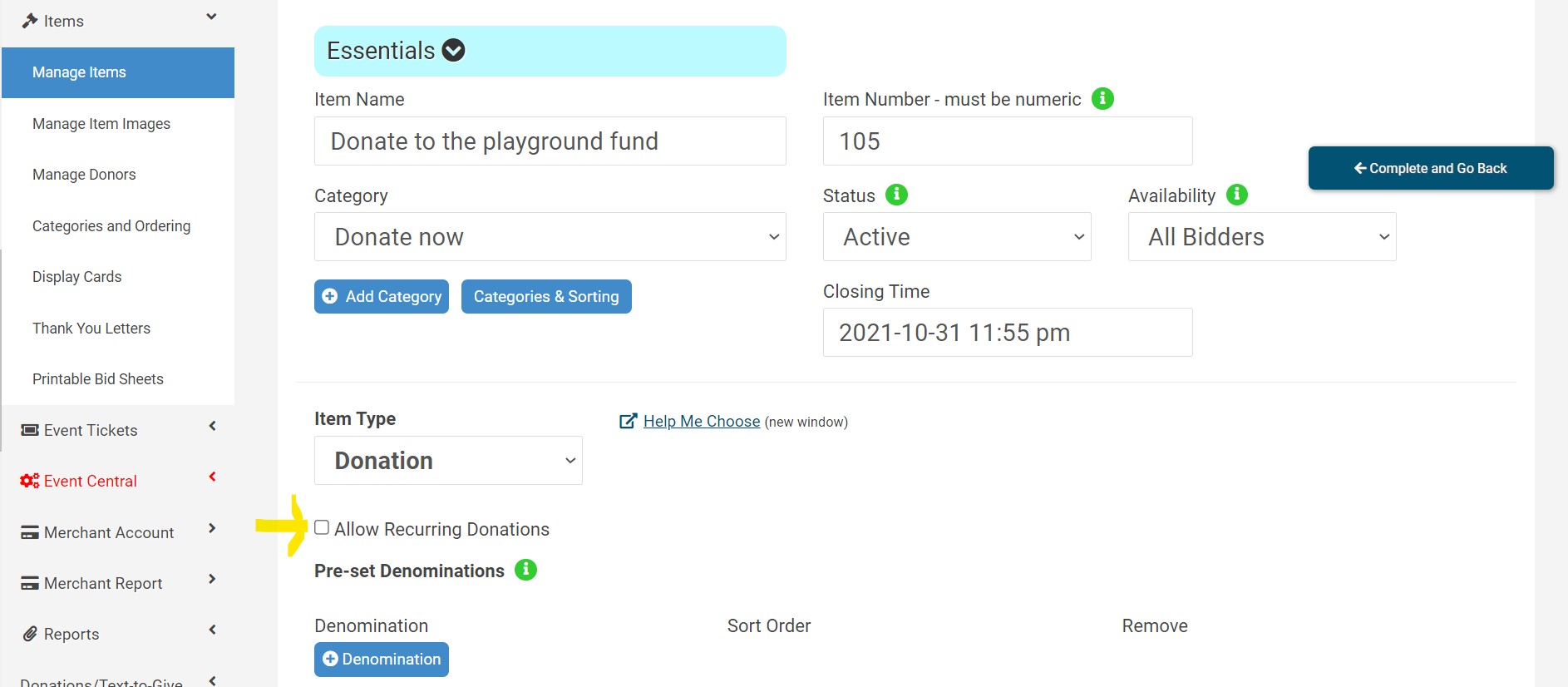Click Complete and Go Back button

click(1430, 168)
